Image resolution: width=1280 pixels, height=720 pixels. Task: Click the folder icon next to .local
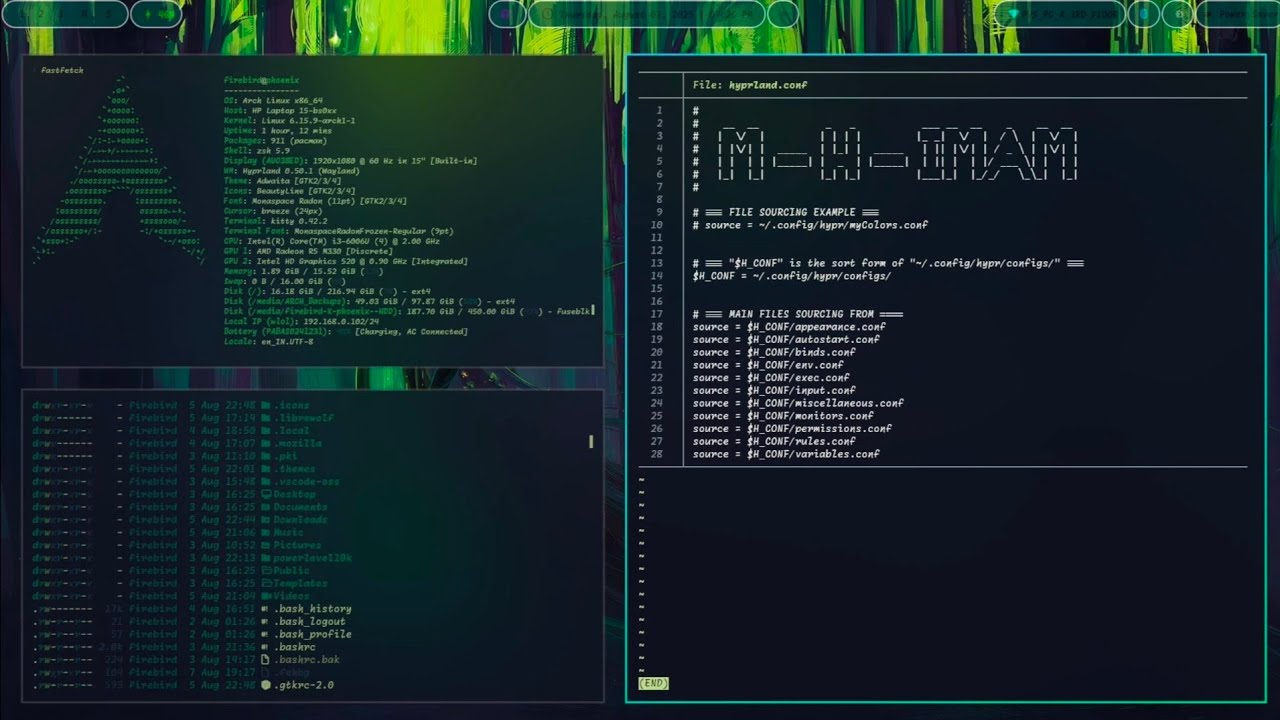pyautogui.click(x=266, y=431)
